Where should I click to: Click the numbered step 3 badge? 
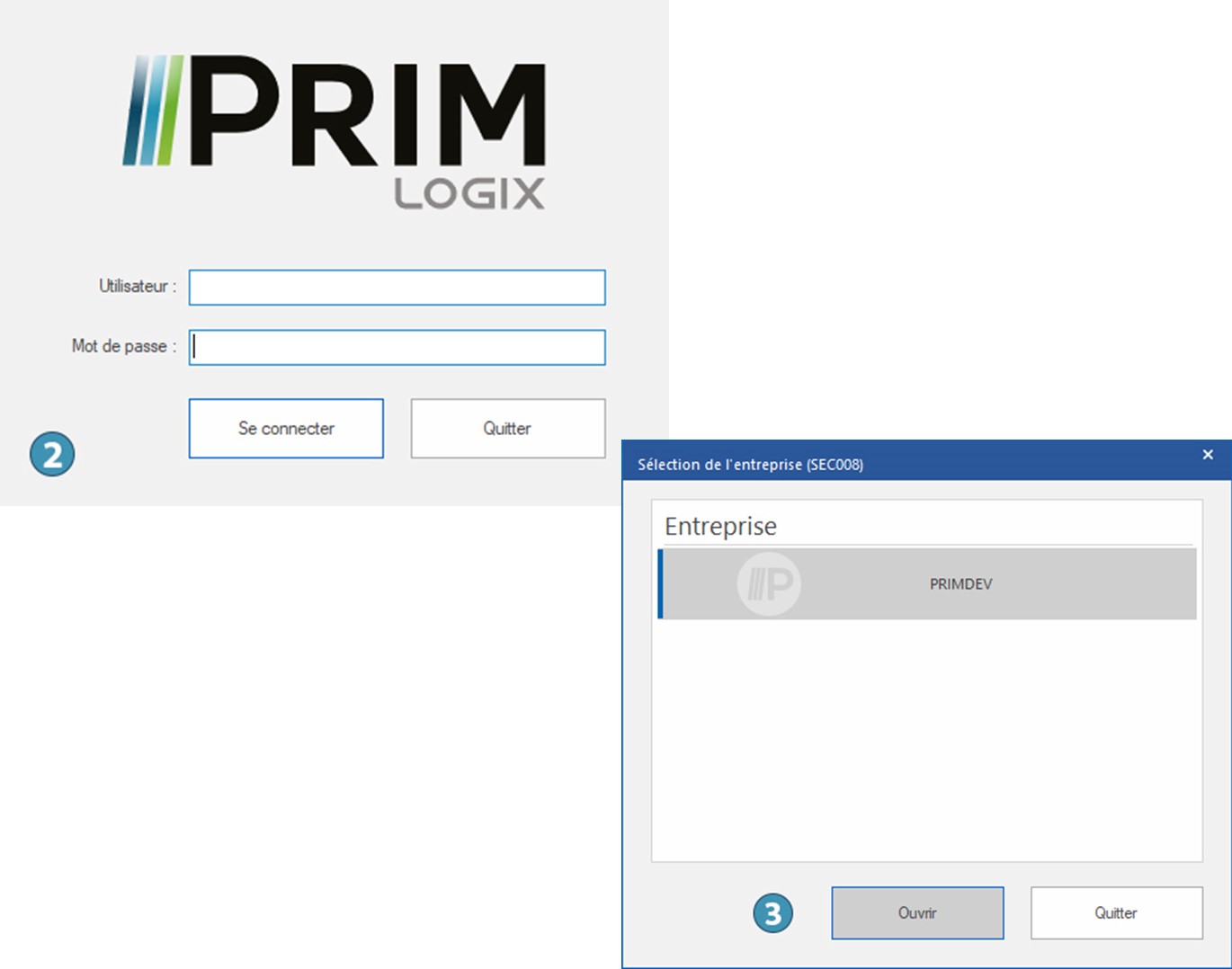click(772, 913)
